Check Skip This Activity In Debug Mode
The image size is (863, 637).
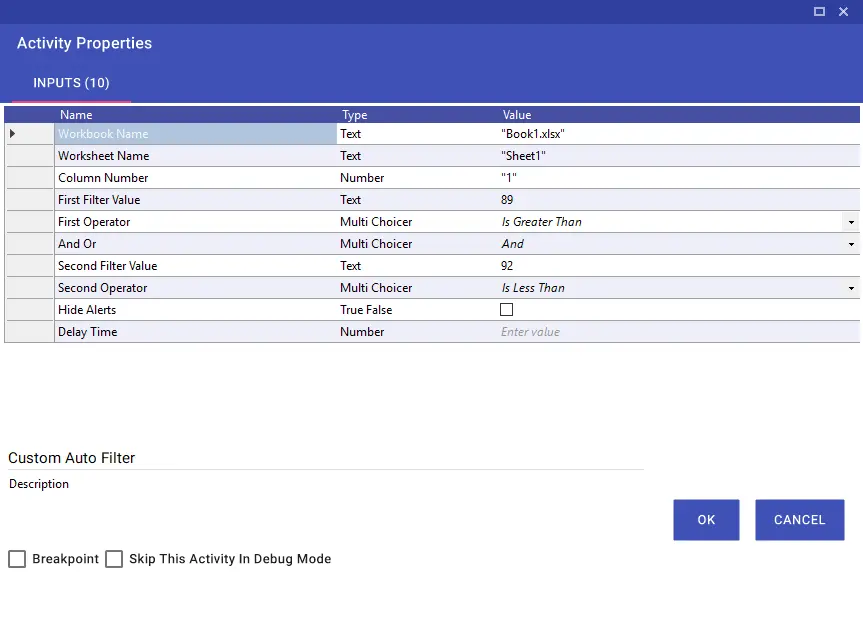click(114, 559)
